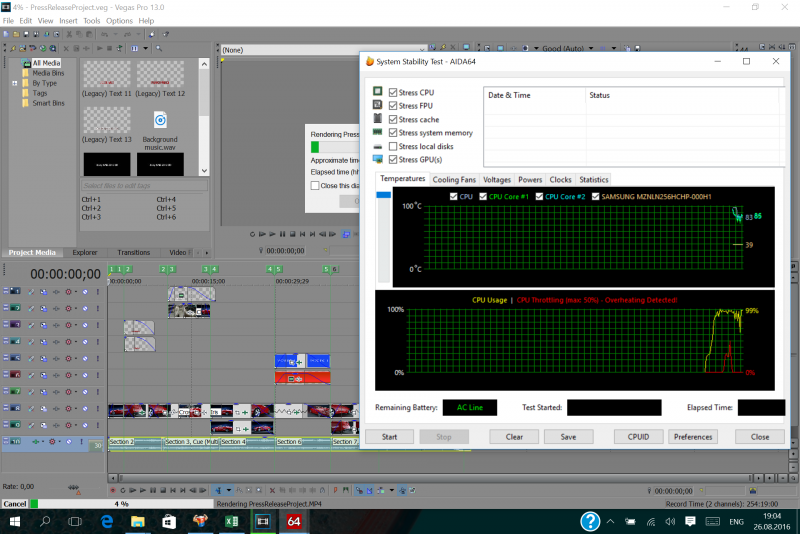The image size is (800, 534).
Task: Click the Vegas Pro taskbar icon
Action: point(263,522)
